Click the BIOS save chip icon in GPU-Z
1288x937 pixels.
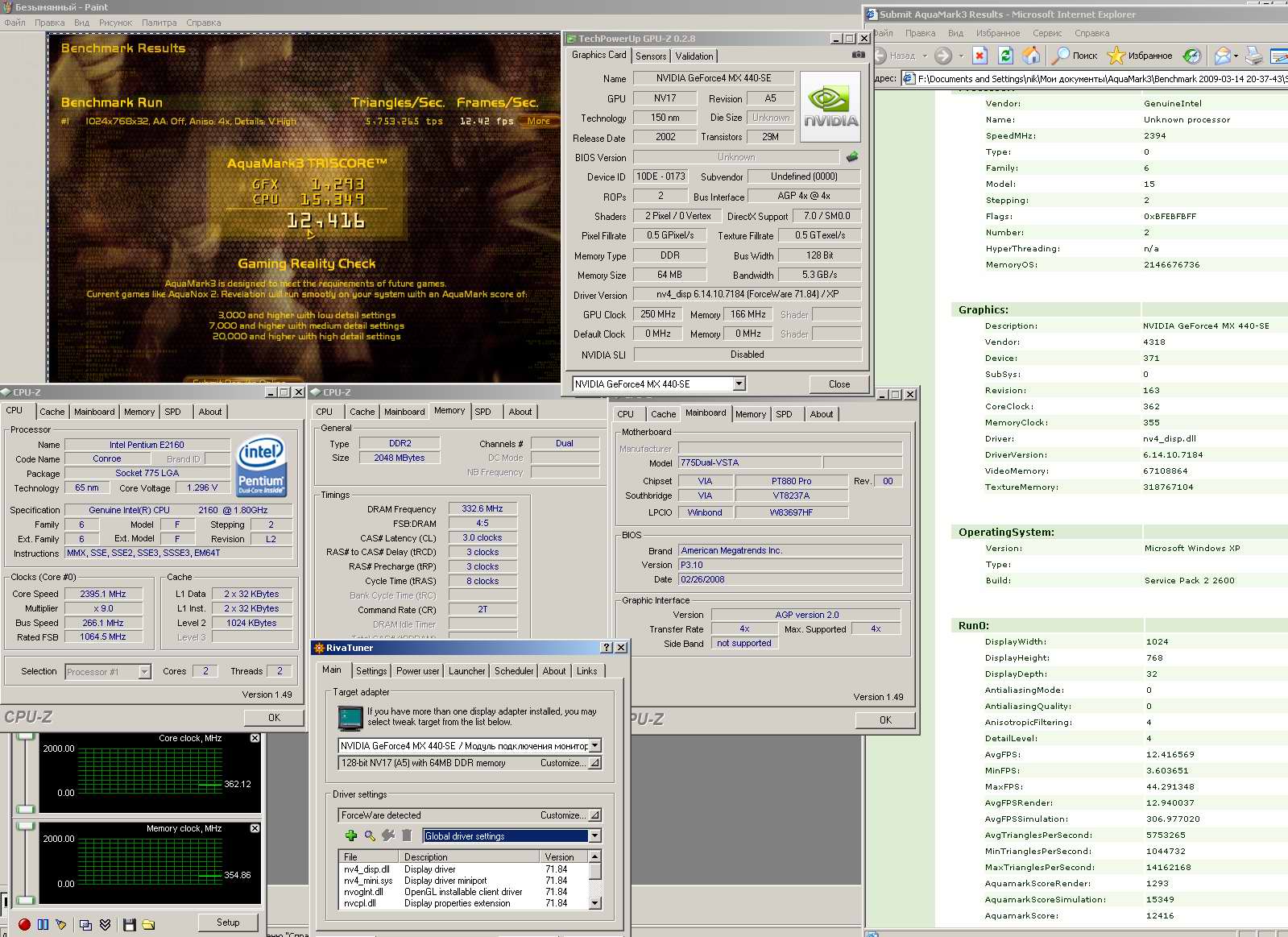852,156
